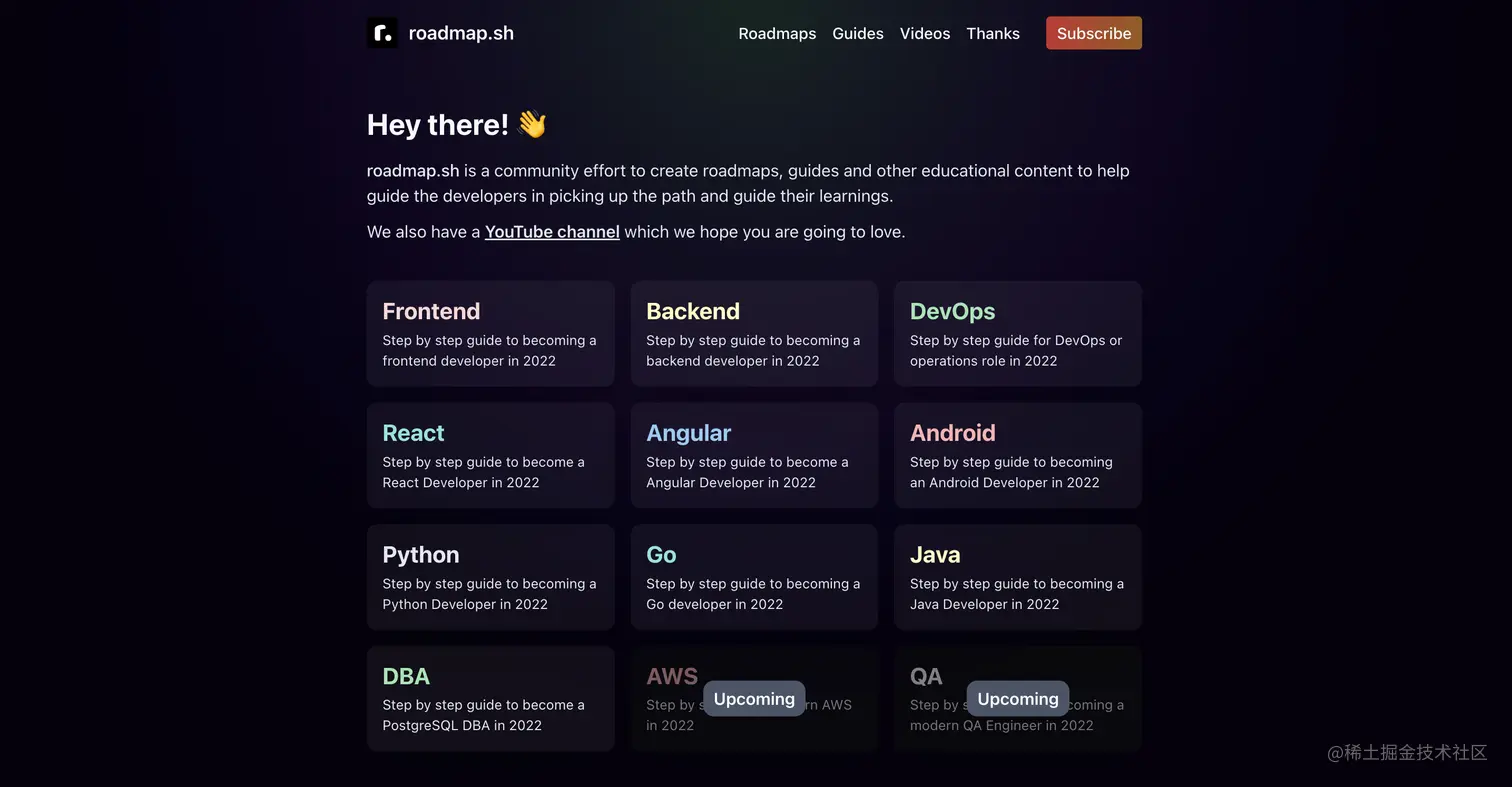
Task: Open the Python roadmap card
Action: 490,577
